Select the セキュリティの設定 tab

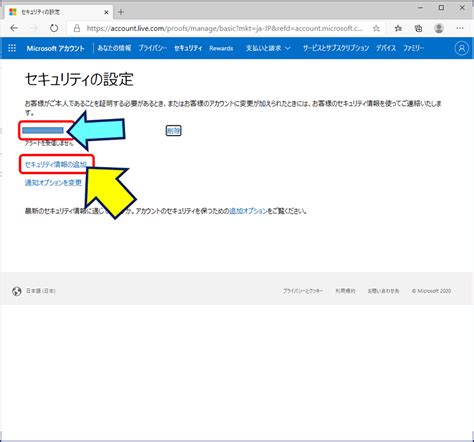tap(59, 12)
